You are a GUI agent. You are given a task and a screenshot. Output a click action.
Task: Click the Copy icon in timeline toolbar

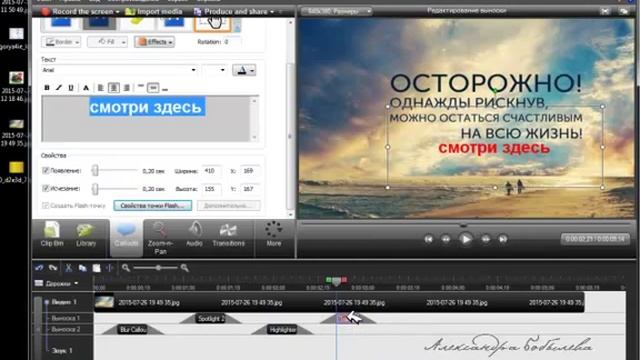[82, 268]
